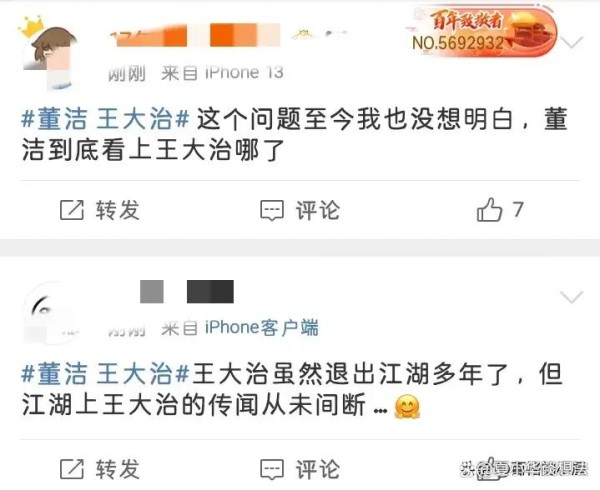Click comment icon on first post
600x490 pixels.
coord(272,210)
